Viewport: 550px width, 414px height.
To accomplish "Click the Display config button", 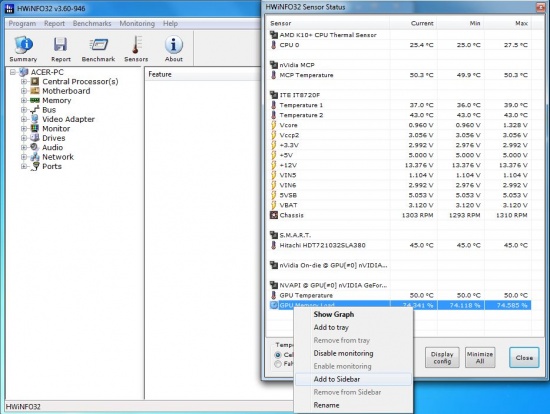I will click(x=442, y=358).
